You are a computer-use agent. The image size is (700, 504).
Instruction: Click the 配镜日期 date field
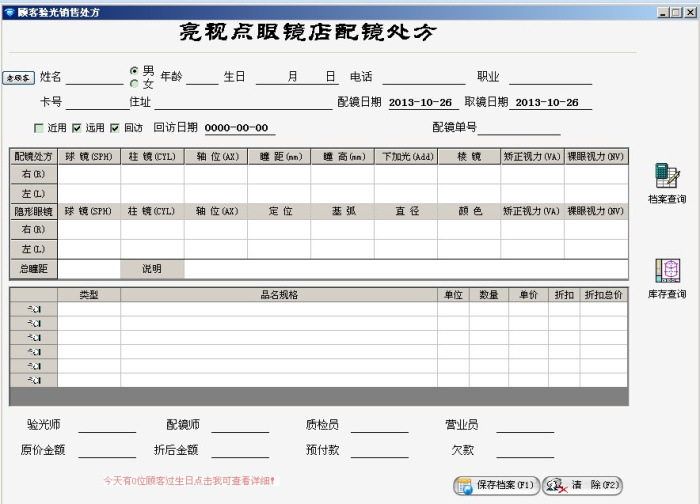tap(421, 102)
